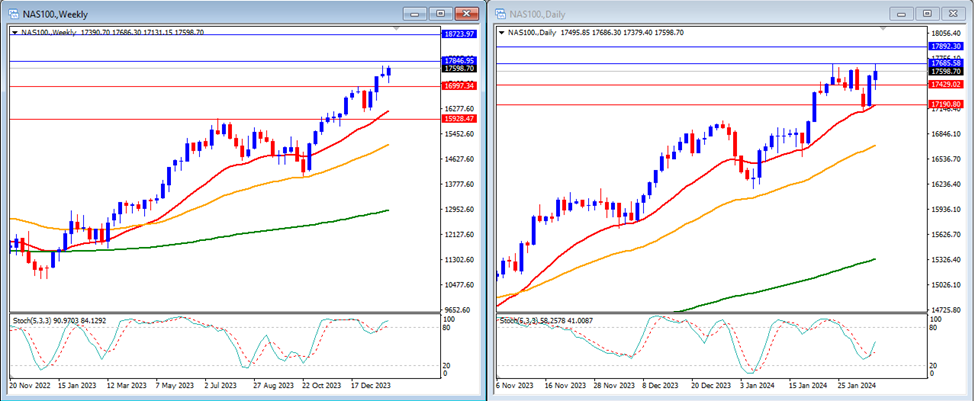975x401 pixels.
Task: Click the 8 Dec 2023 date on Daily axis
Action: (x=661, y=385)
